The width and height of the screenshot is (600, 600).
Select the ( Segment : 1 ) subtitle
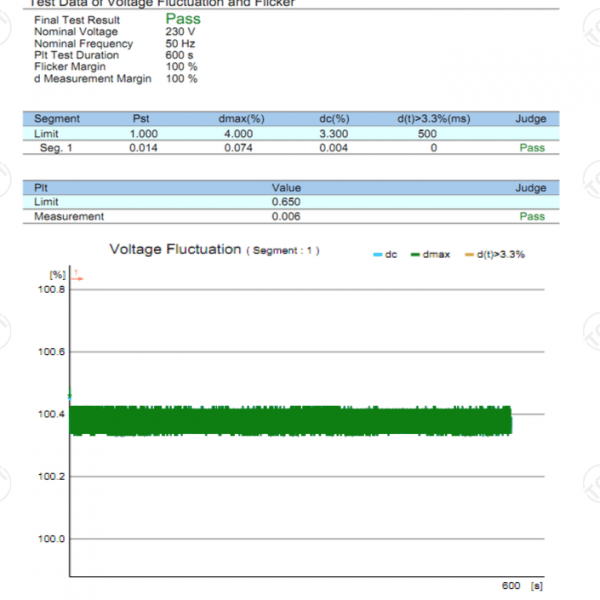click(x=283, y=251)
